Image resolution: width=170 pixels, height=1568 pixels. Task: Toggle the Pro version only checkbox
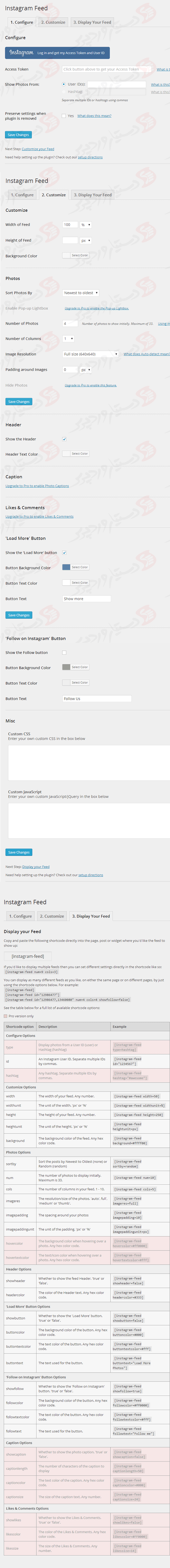5,1016
